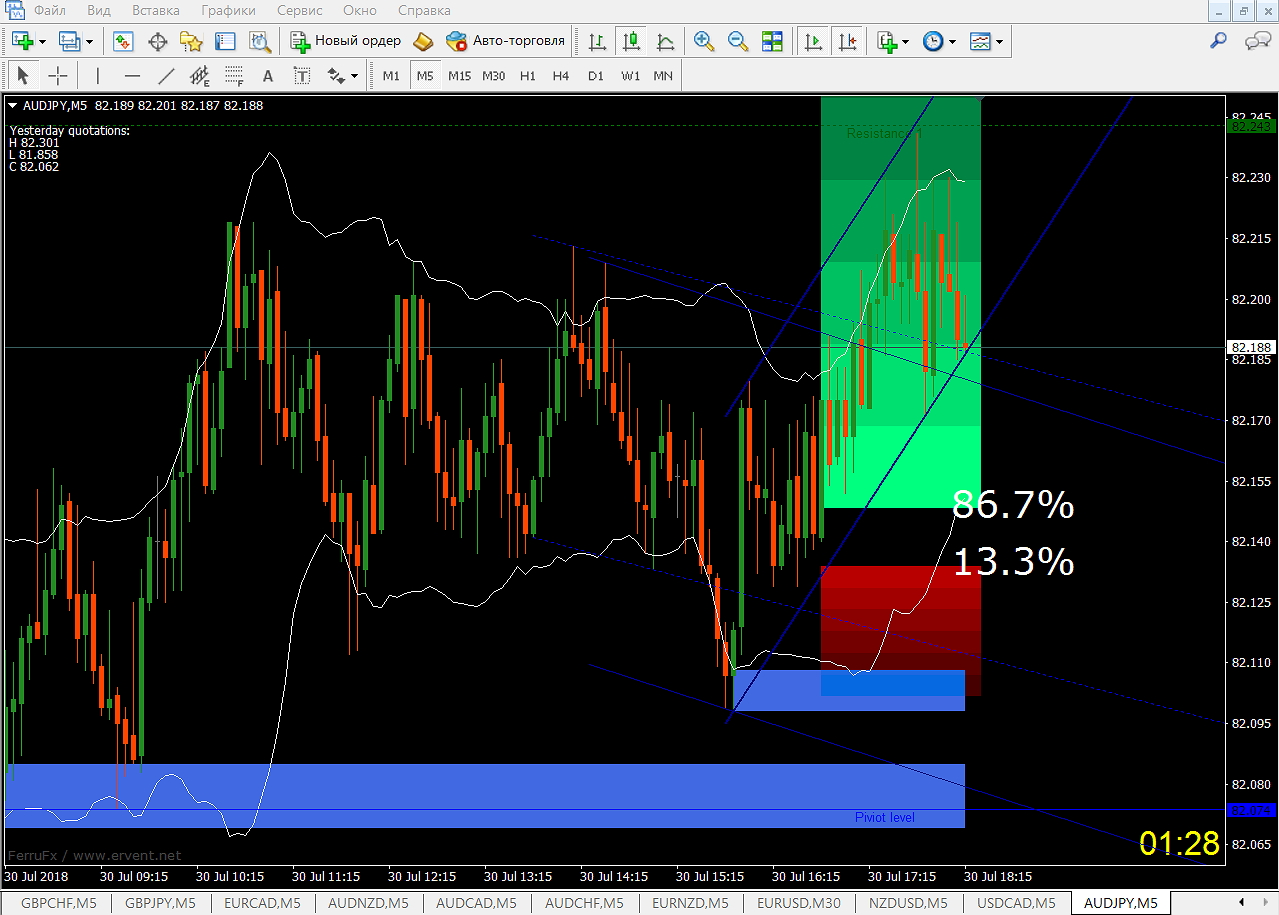Zoom out of the chart

pos(738,41)
